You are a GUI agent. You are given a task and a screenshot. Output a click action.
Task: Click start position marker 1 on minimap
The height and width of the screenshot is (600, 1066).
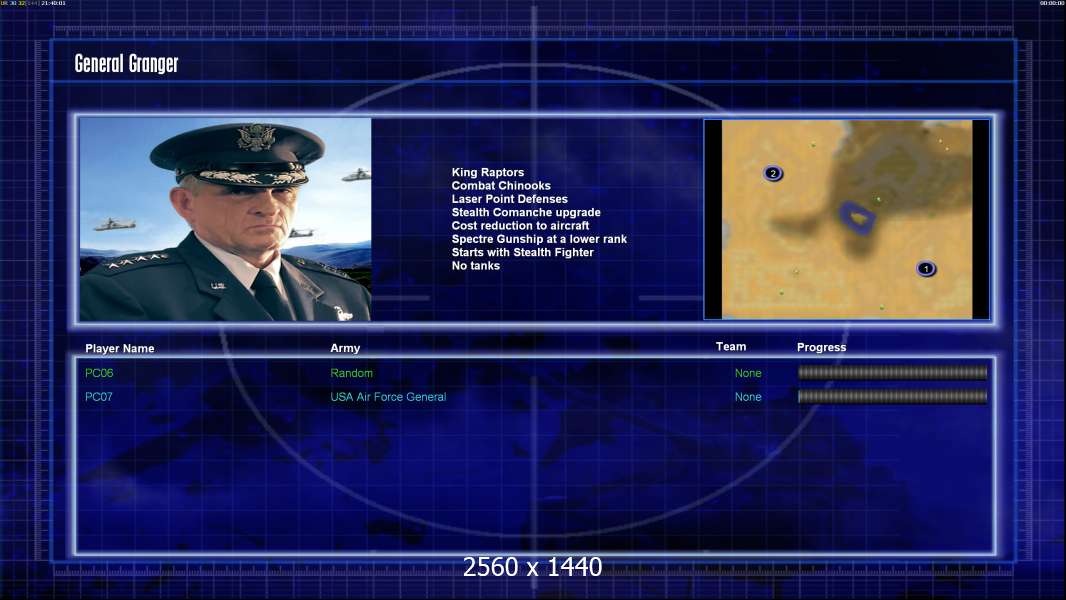coord(925,268)
